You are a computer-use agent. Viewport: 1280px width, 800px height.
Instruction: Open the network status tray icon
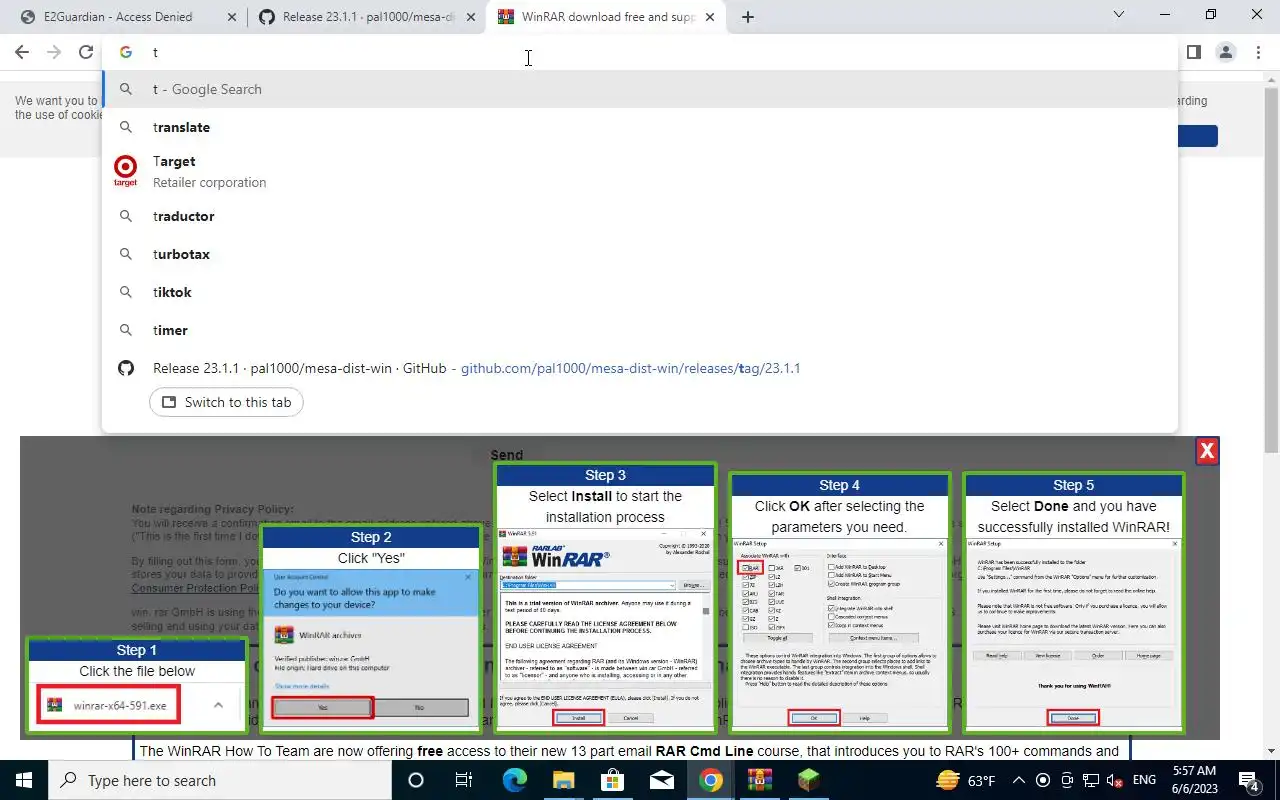1090,780
